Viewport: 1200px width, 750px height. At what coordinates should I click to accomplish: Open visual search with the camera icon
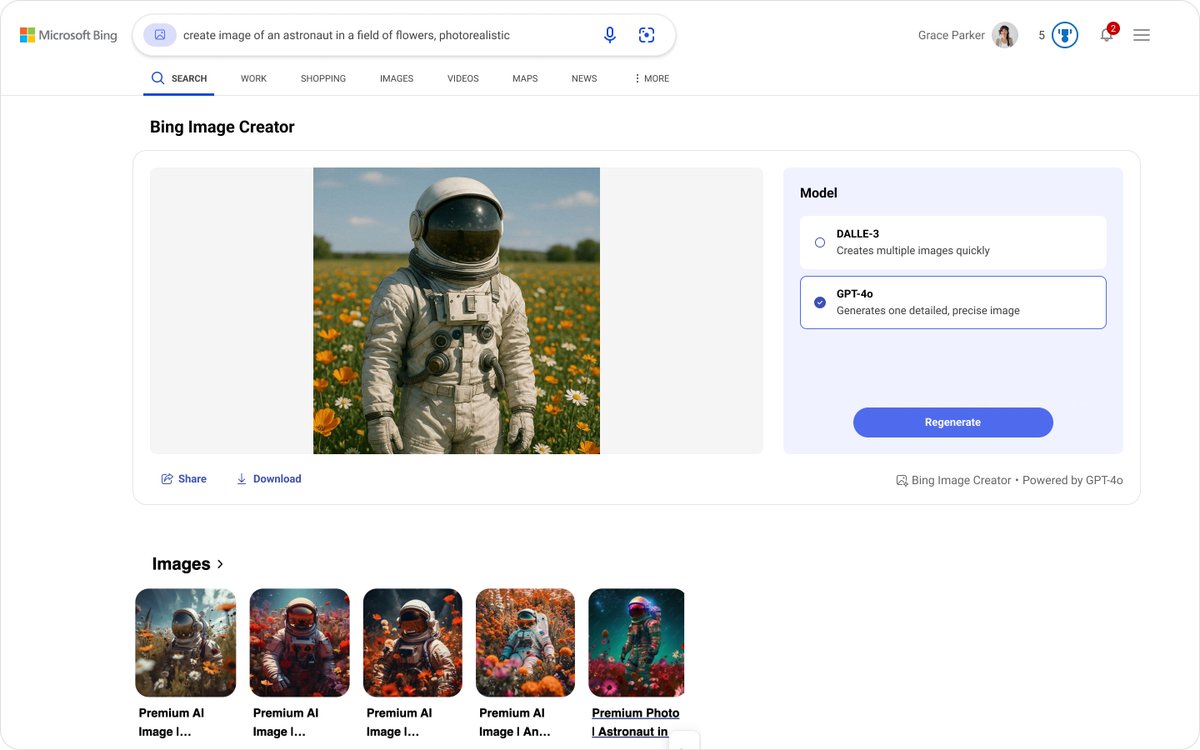pos(646,34)
